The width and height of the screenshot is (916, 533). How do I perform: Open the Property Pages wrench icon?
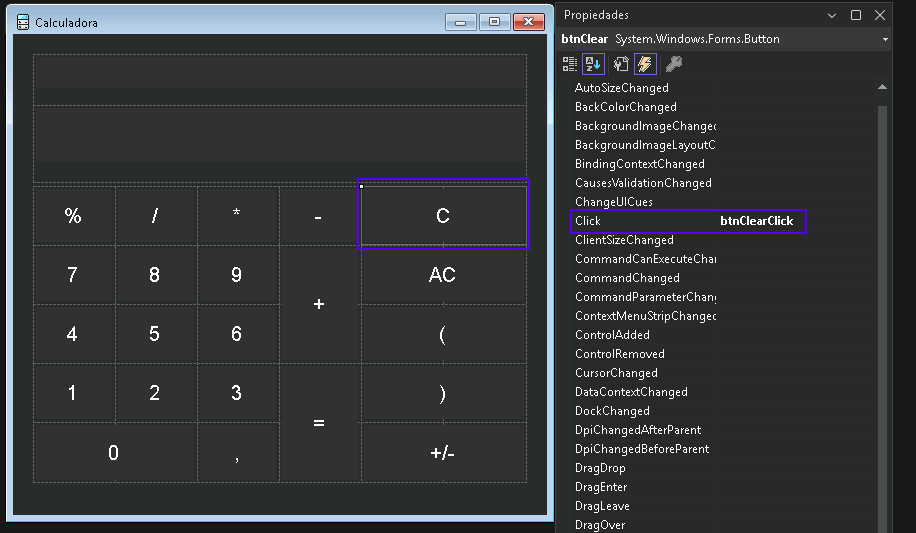point(674,64)
